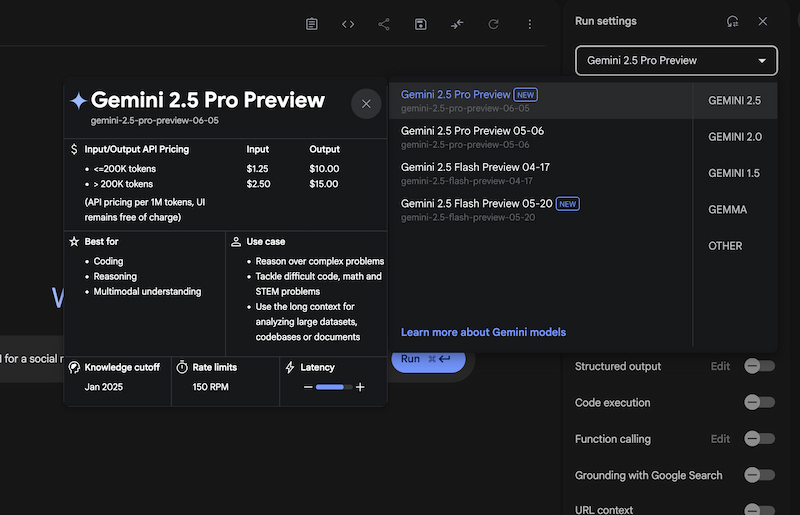Click the Best for star icon
The image size is (800, 515).
point(74,241)
